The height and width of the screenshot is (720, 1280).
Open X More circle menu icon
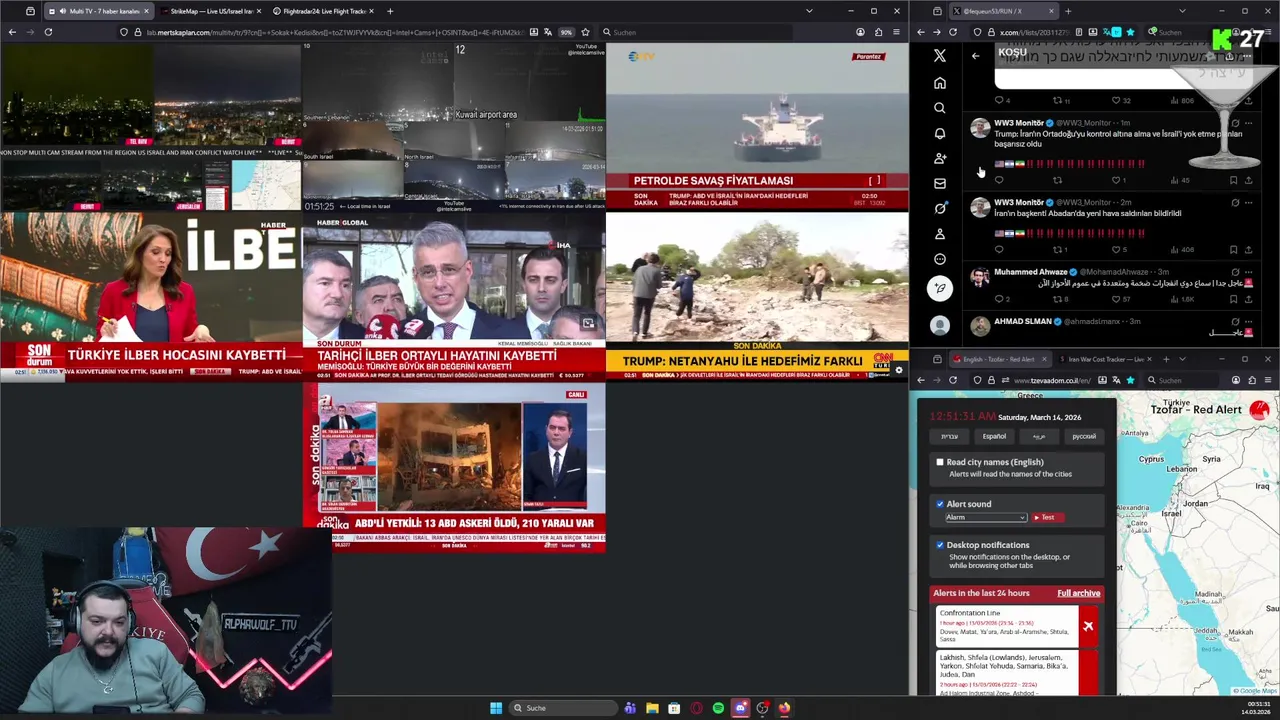pyautogui.click(x=939, y=259)
